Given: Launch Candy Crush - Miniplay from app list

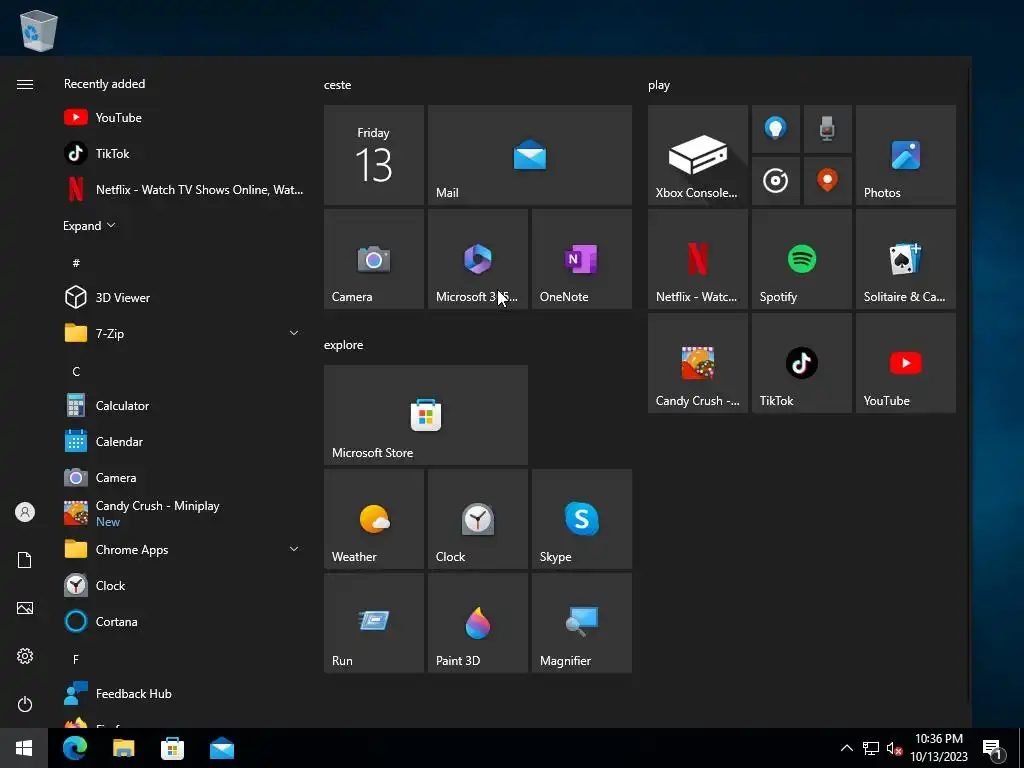Looking at the screenshot, I should [x=182, y=513].
